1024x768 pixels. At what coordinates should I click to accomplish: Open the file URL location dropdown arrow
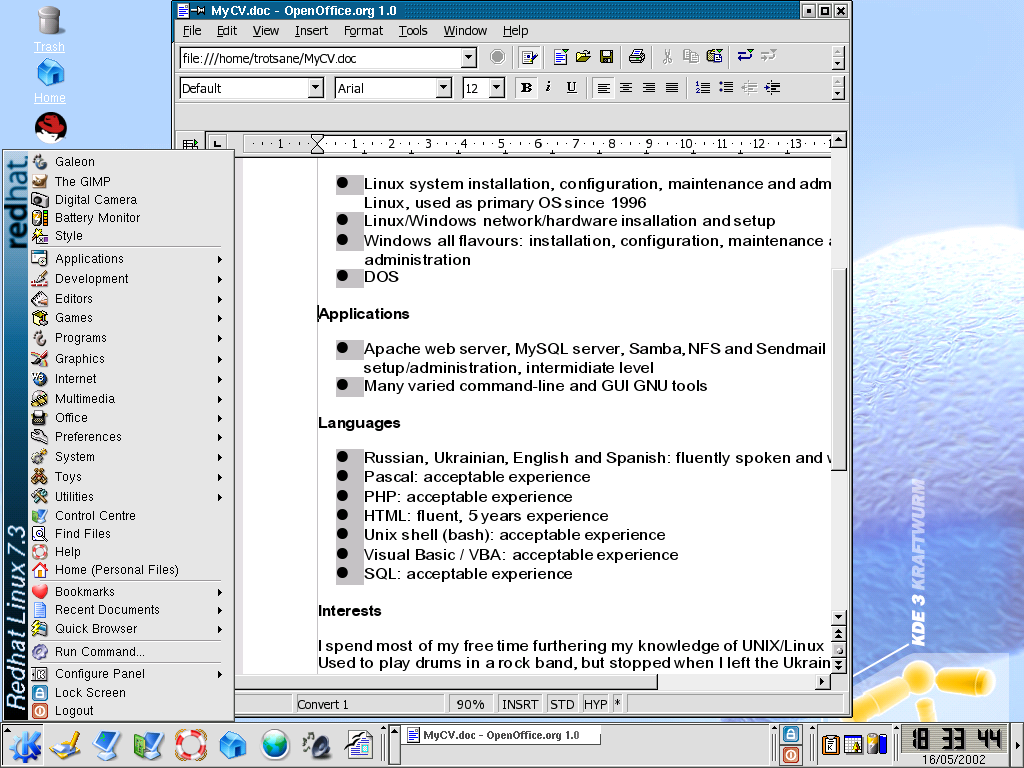tap(468, 58)
